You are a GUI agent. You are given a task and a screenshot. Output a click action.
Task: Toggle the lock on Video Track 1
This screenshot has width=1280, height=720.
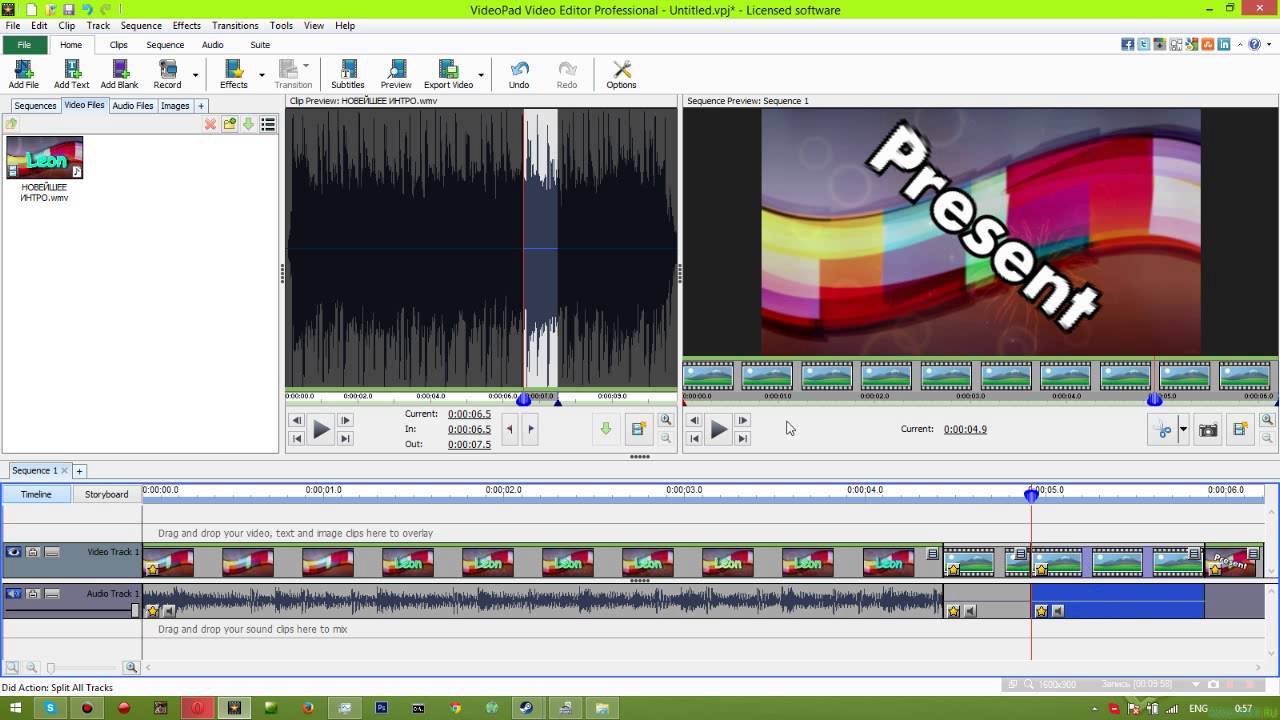[33, 552]
